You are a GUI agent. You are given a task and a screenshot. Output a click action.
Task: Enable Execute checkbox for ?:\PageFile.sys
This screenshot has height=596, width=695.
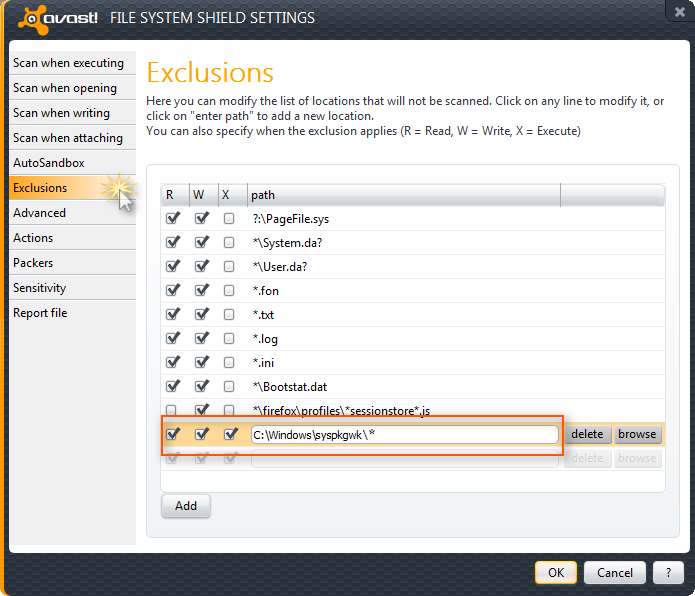click(x=229, y=218)
